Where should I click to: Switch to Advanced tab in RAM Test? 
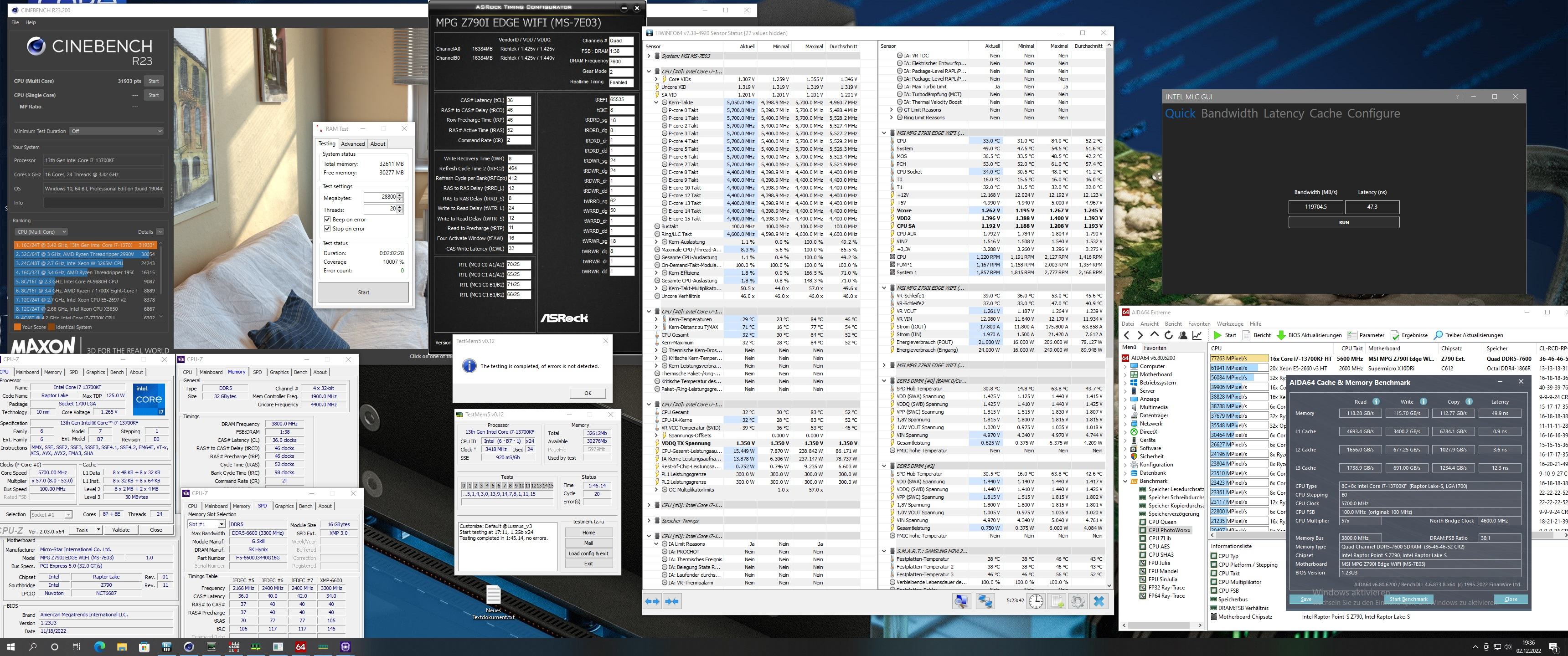point(352,143)
